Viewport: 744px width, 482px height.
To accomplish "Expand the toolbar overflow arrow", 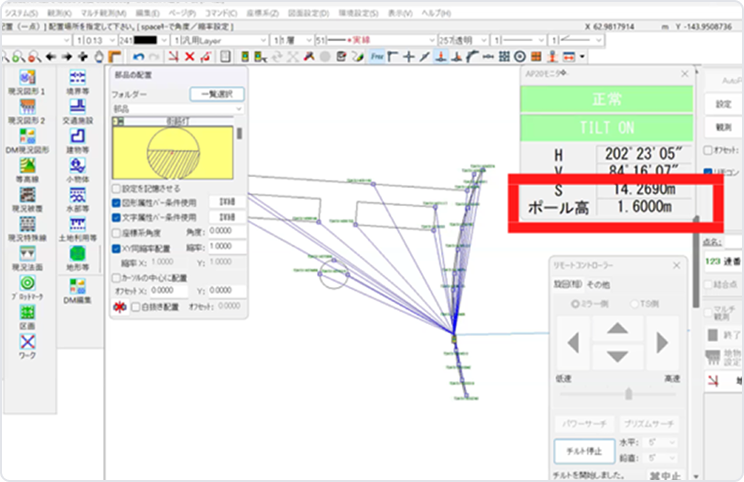I will pyautogui.click(x=582, y=57).
